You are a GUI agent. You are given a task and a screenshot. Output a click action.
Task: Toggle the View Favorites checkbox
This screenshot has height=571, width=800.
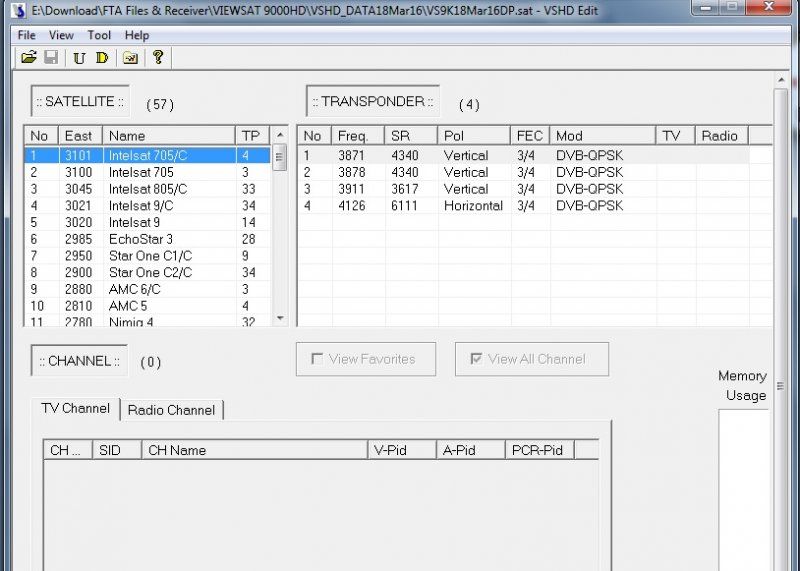(317, 359)
